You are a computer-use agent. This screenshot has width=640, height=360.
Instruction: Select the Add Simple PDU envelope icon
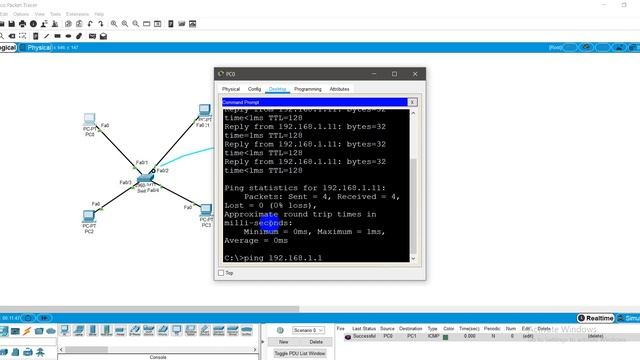point(92,36)
